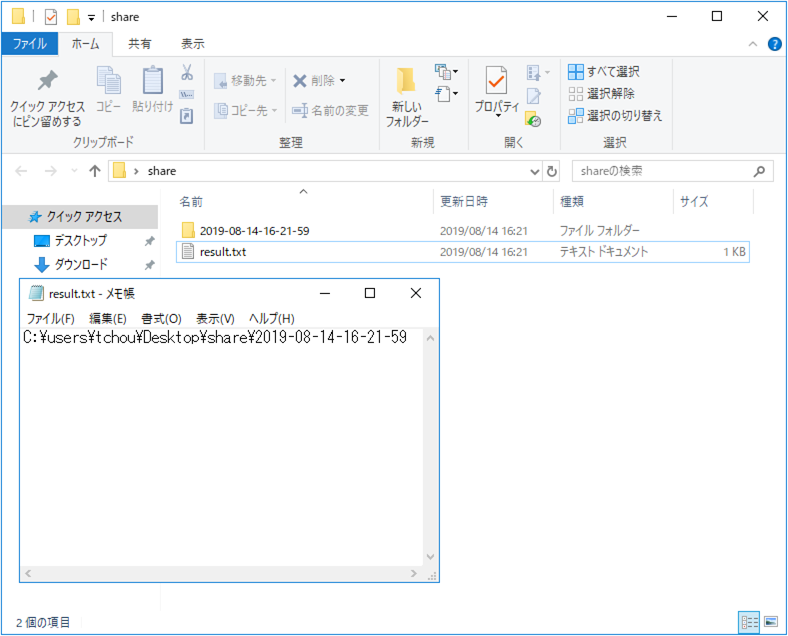This screenshot has width=788, height=636.
Task: Open Explorer help question mark
Action: (774, 44)
